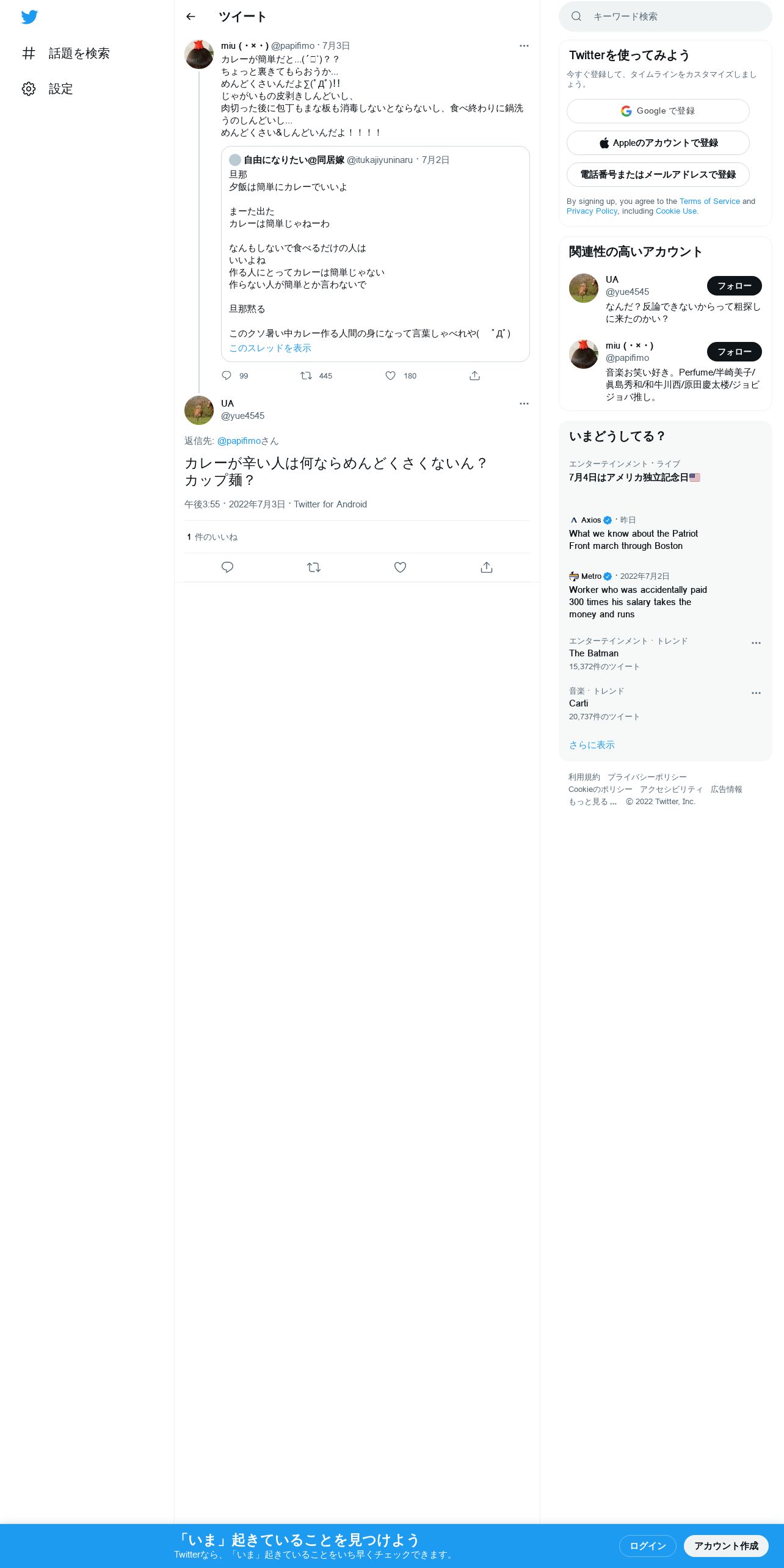Open more menu for The Batman trend

point(756,643)
